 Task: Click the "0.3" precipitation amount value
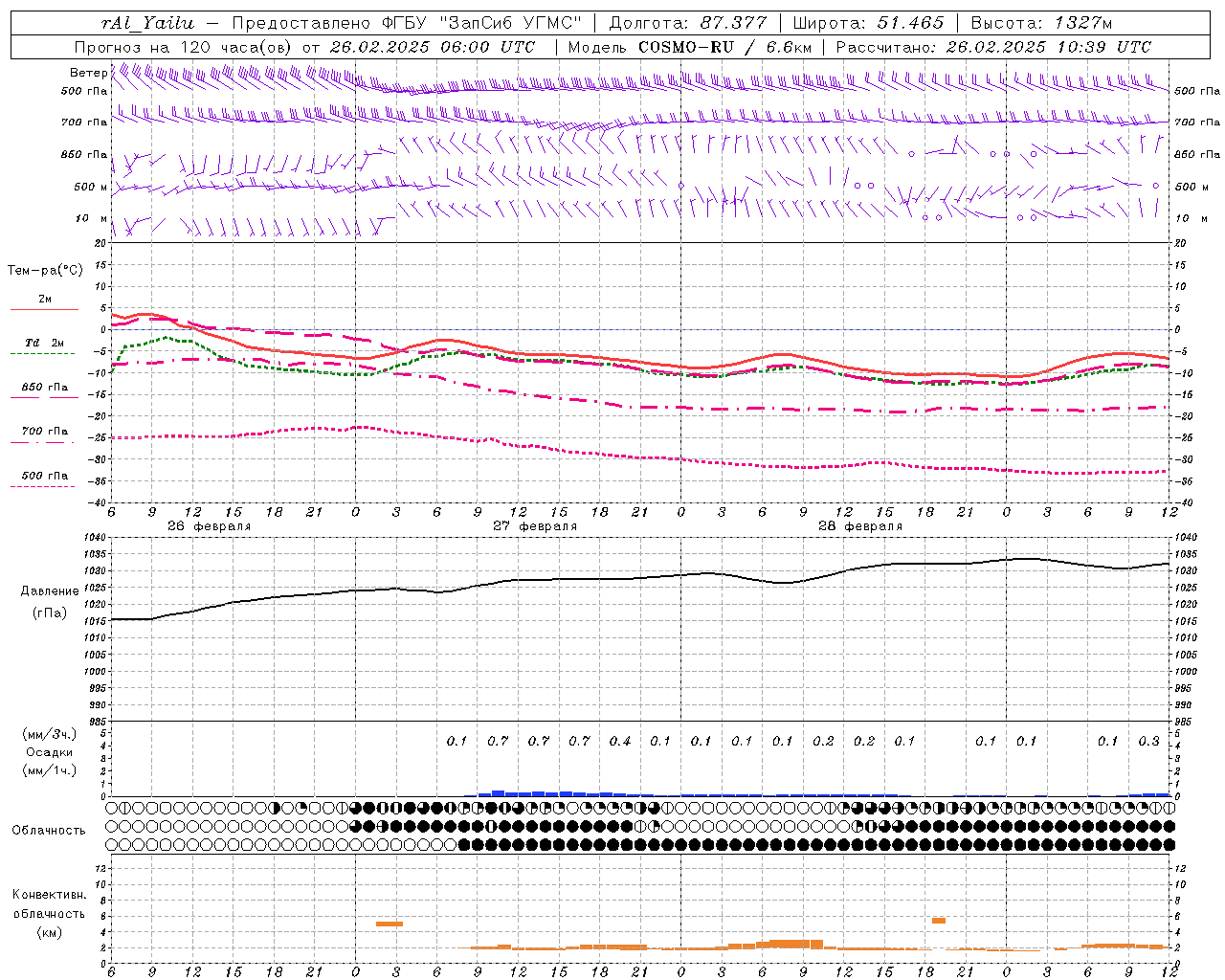coord(1148,741)
